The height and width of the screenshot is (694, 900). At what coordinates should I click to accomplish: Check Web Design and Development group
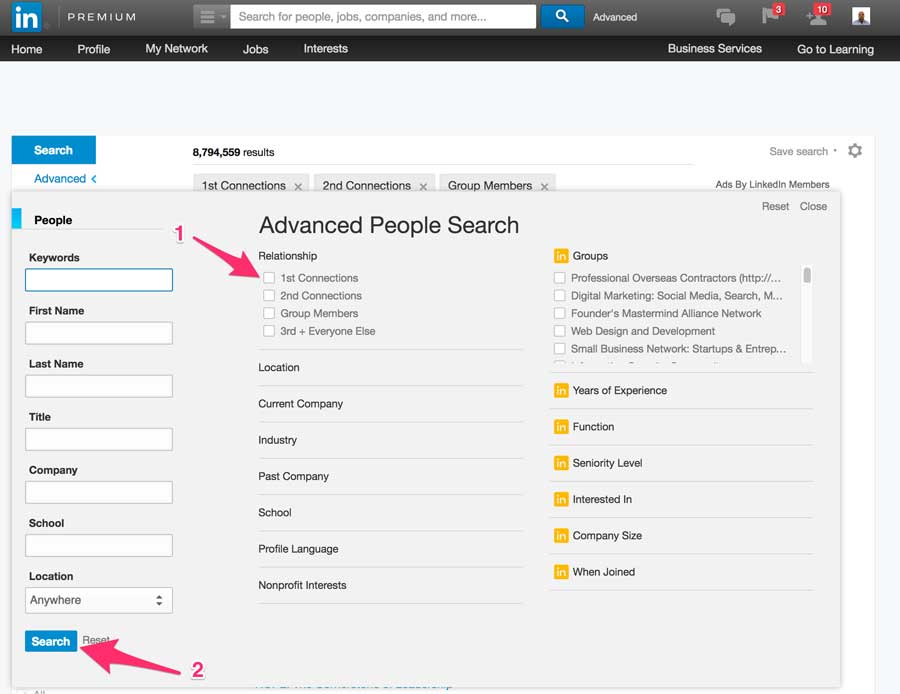point(559,331)
